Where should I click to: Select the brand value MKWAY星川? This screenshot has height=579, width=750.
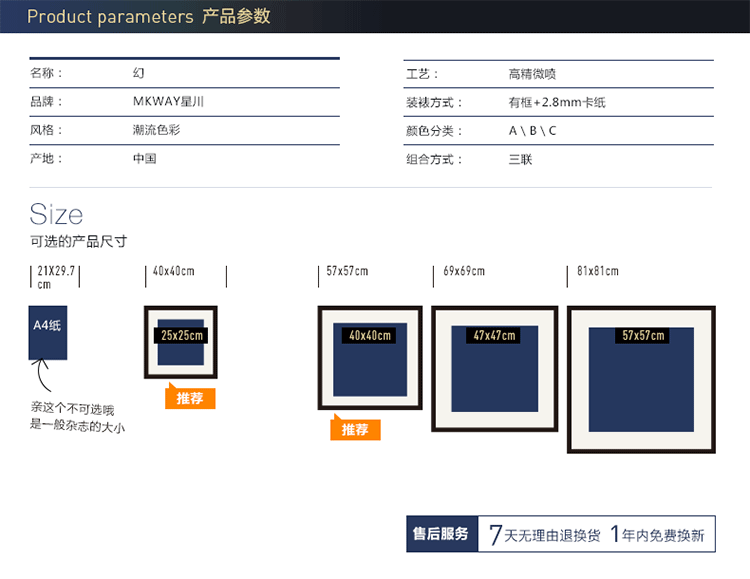point(168,101)
